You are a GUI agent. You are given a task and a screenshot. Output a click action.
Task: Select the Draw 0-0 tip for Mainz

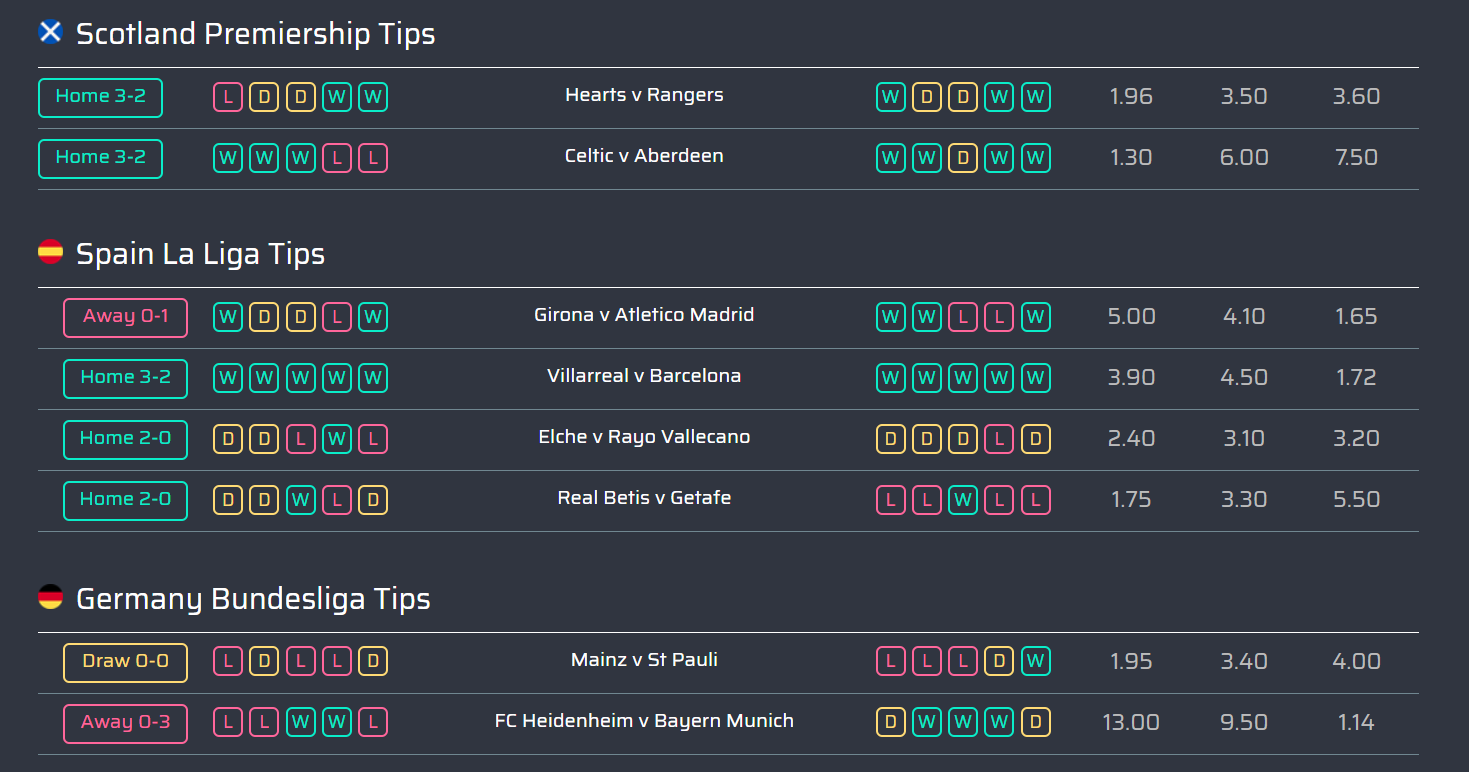pos(125,662)
